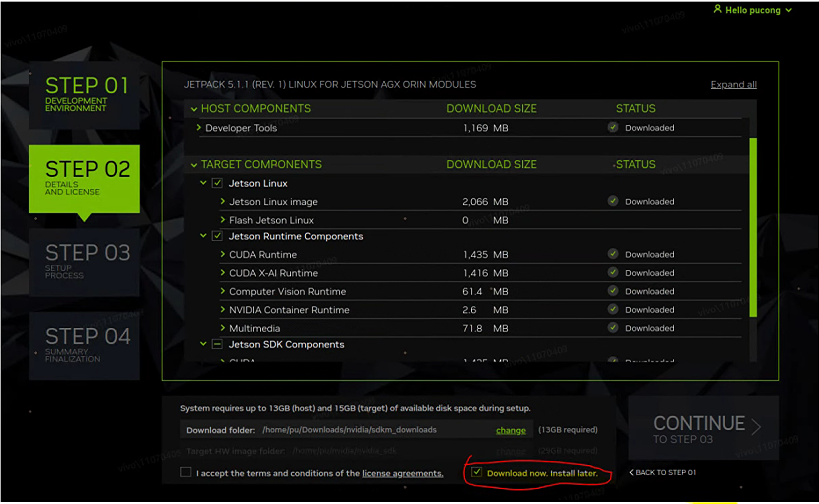This screenshot has width=819, height=504.
Task: Click the Downloaded status checkmark for Developer Tools
Action: (x=613, y=127)
